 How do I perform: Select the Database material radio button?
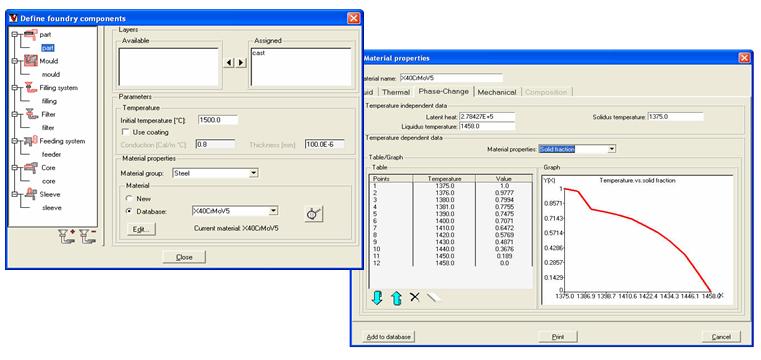[129, 211]
